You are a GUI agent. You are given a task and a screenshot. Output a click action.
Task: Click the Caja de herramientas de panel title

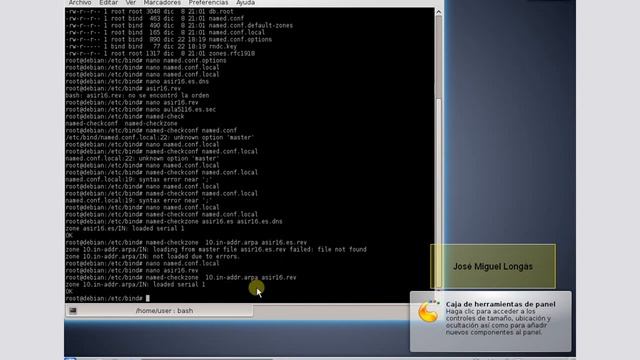(x=500, y=304)
